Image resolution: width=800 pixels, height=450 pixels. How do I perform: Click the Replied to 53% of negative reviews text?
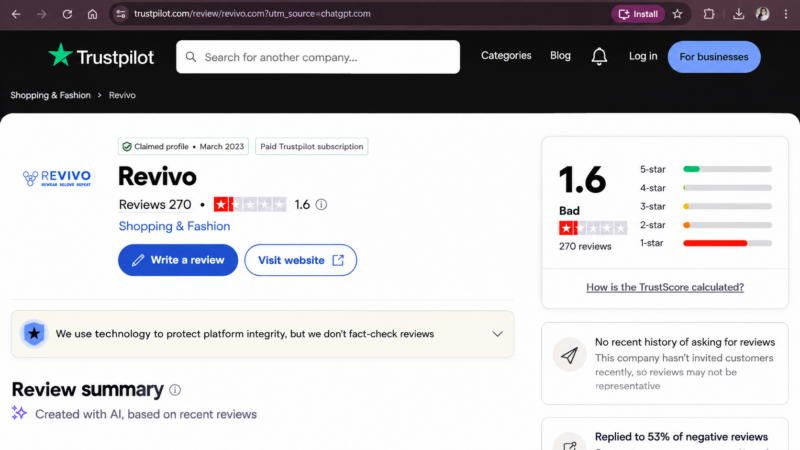pos(681,437)
